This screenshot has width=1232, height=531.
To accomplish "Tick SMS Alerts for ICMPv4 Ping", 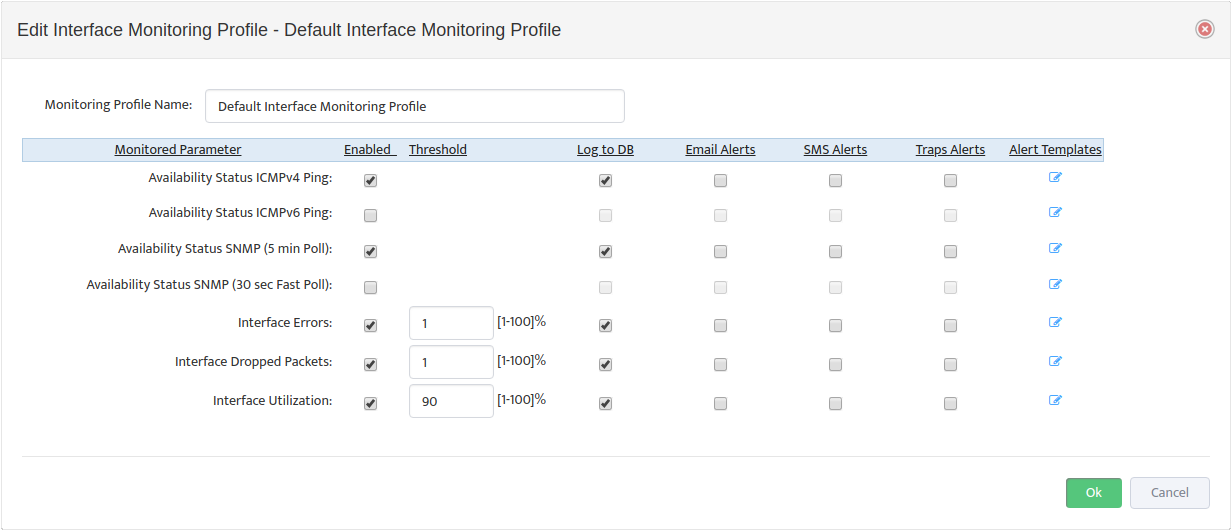I will [835, 181].
